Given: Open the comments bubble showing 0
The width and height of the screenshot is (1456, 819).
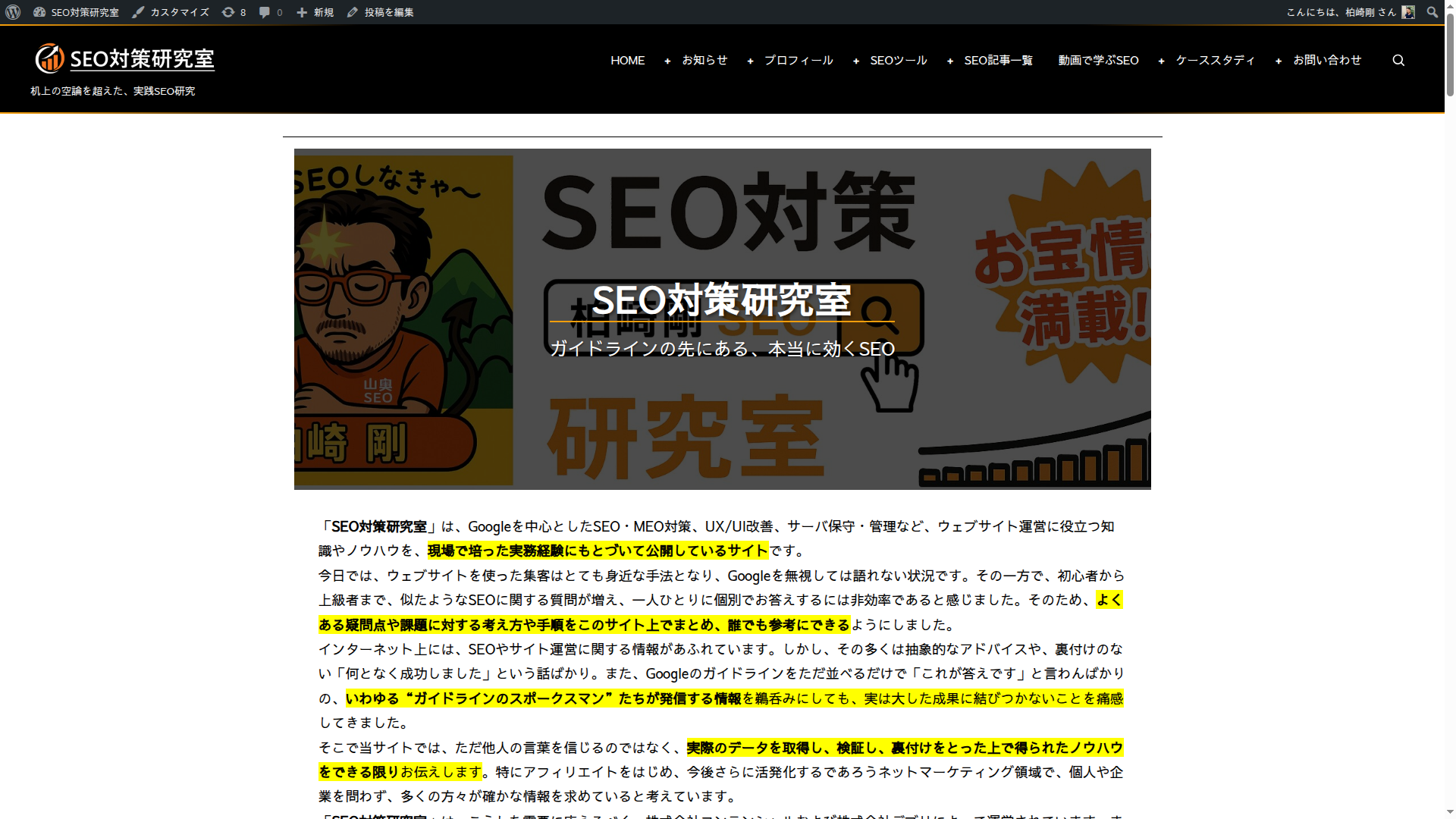Looking at the screenshot, I should click(x=270, y=12).
